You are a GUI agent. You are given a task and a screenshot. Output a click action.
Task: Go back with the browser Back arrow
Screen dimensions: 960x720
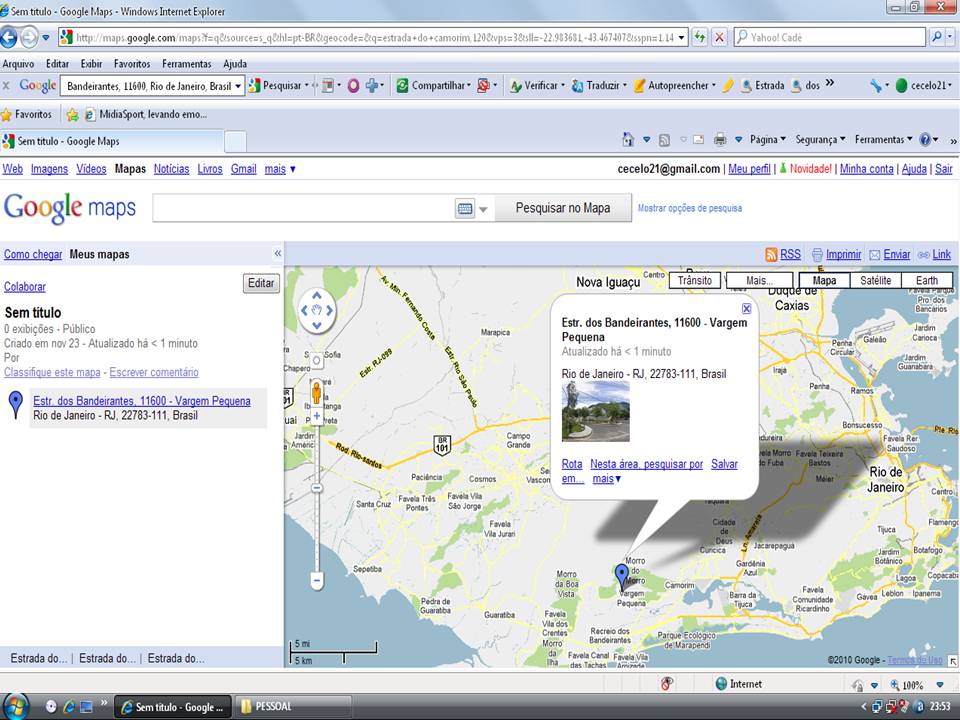coord(9,37)
